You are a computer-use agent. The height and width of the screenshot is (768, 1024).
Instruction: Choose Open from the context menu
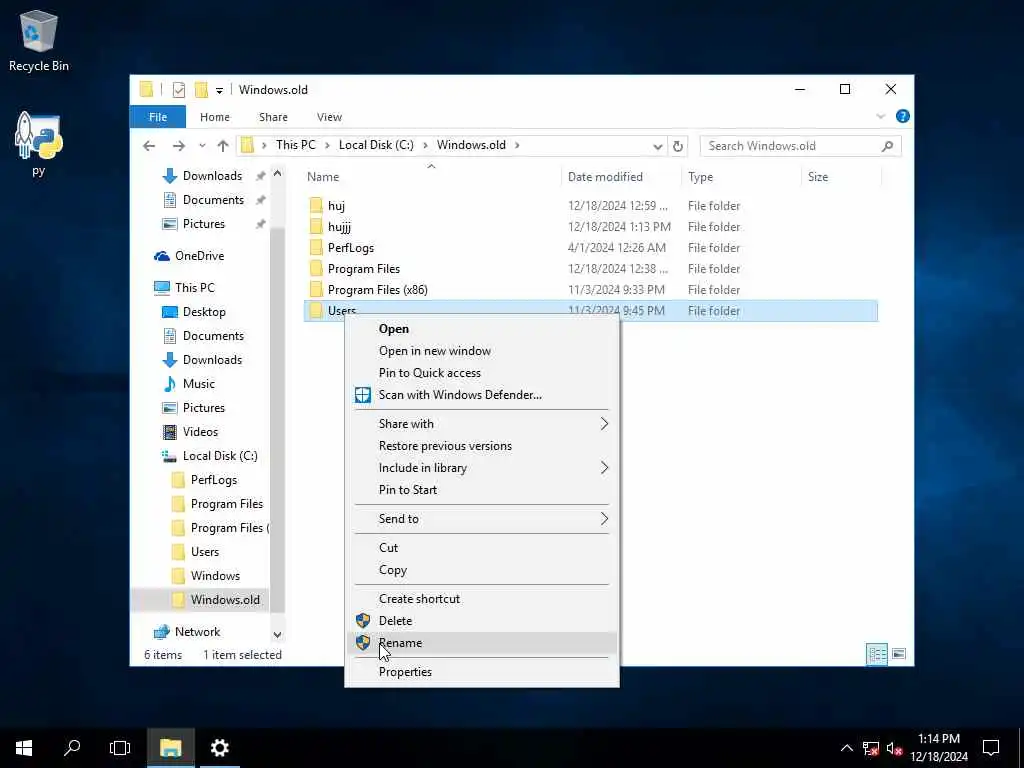coord(482,329)
